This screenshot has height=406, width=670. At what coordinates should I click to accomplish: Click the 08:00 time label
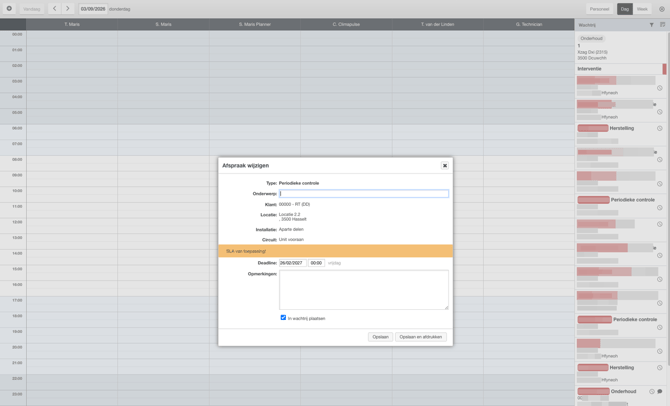click(17, 159)
